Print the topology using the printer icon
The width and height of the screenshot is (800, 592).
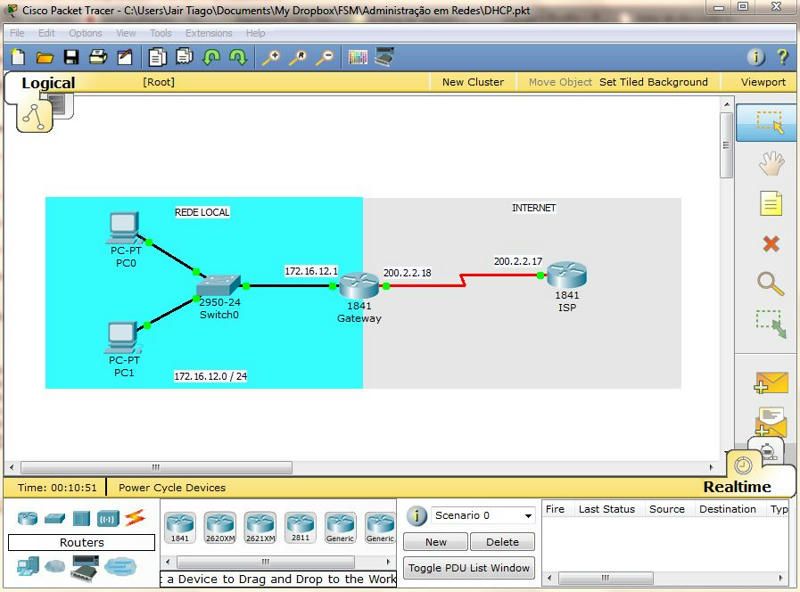[98, 57]
